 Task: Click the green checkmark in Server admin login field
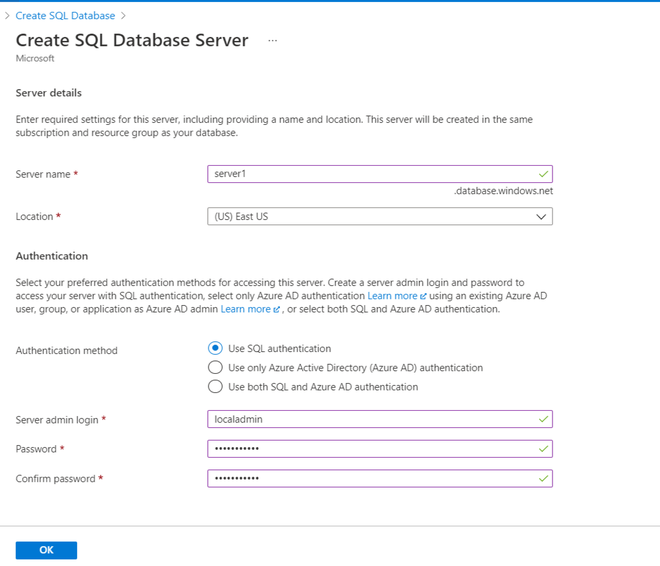point(543,419)
